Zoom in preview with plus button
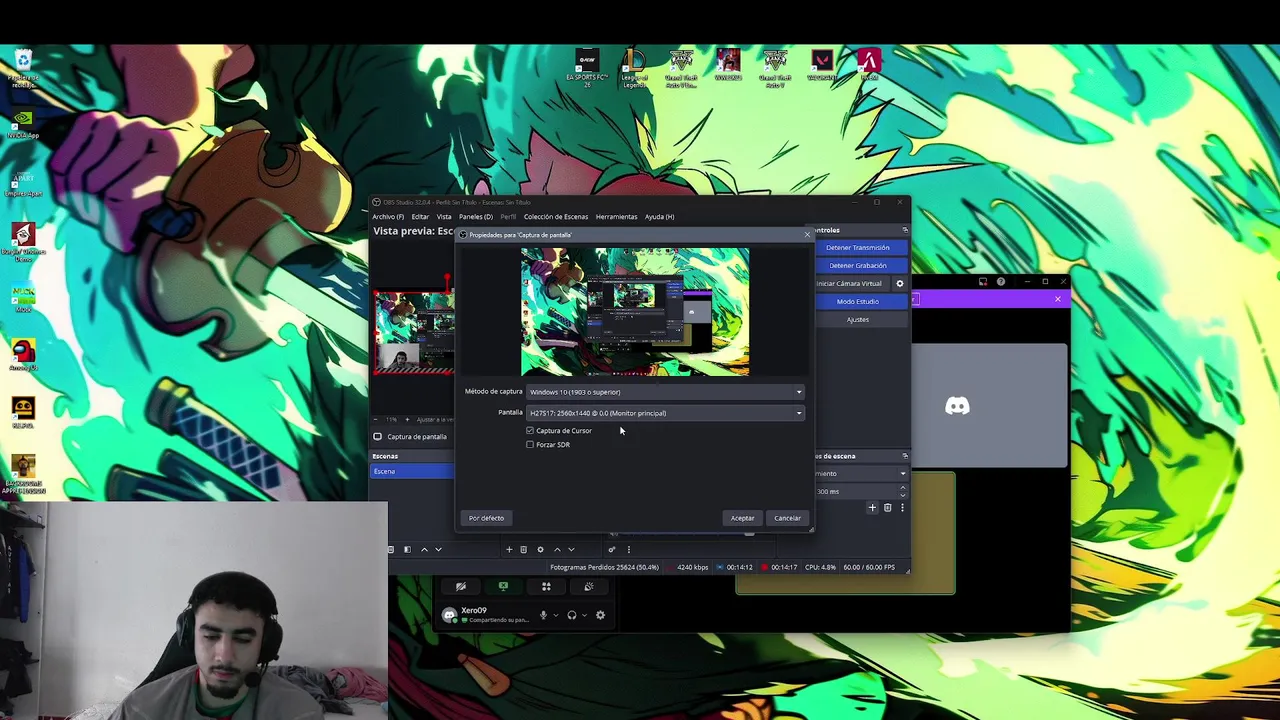Image resolution: width=1280 pixels, height=720 pixels. click(x=407, y=419)
